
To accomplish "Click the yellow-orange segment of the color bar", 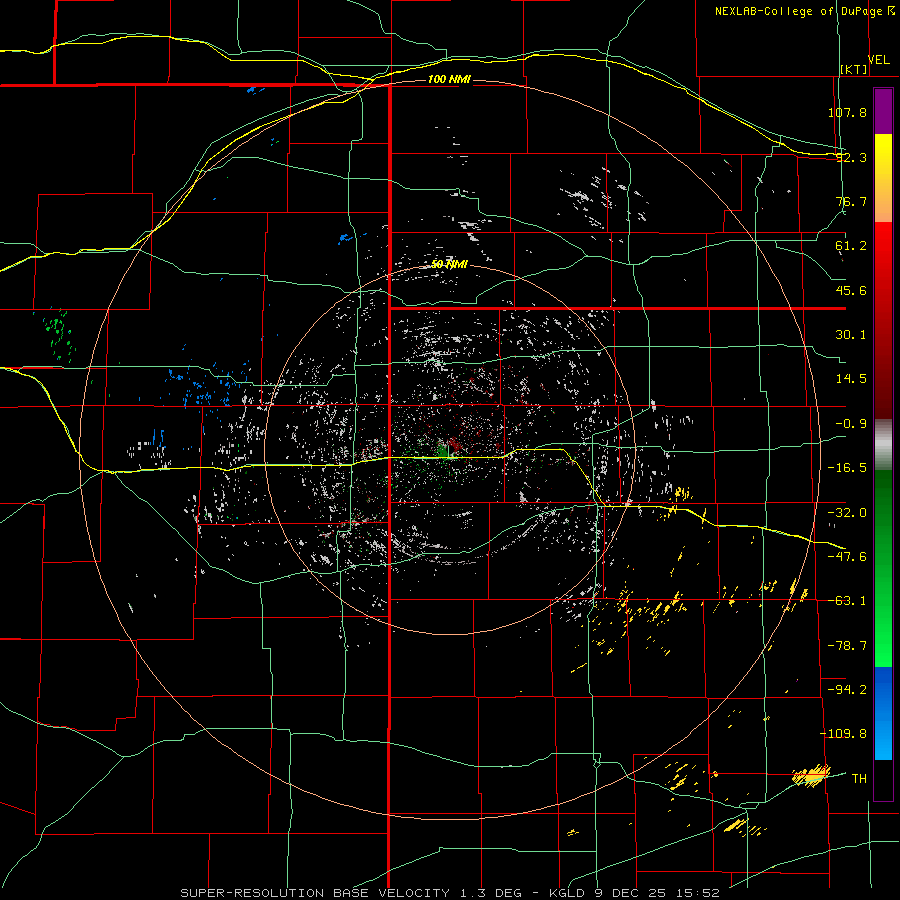I will pos(883,178).
